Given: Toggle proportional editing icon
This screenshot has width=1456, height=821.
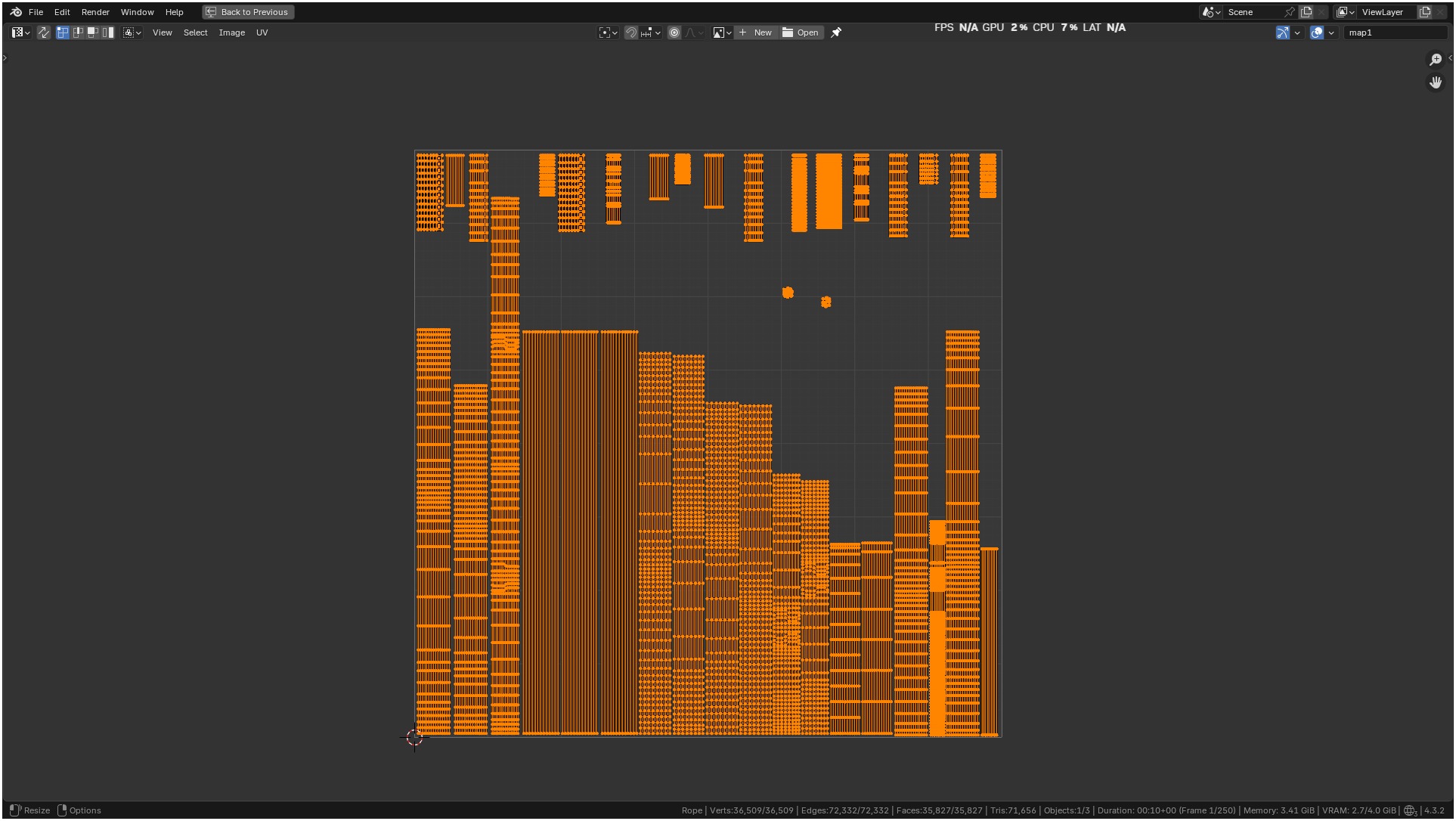Looking at the screenshot, I should click(674, 33).
